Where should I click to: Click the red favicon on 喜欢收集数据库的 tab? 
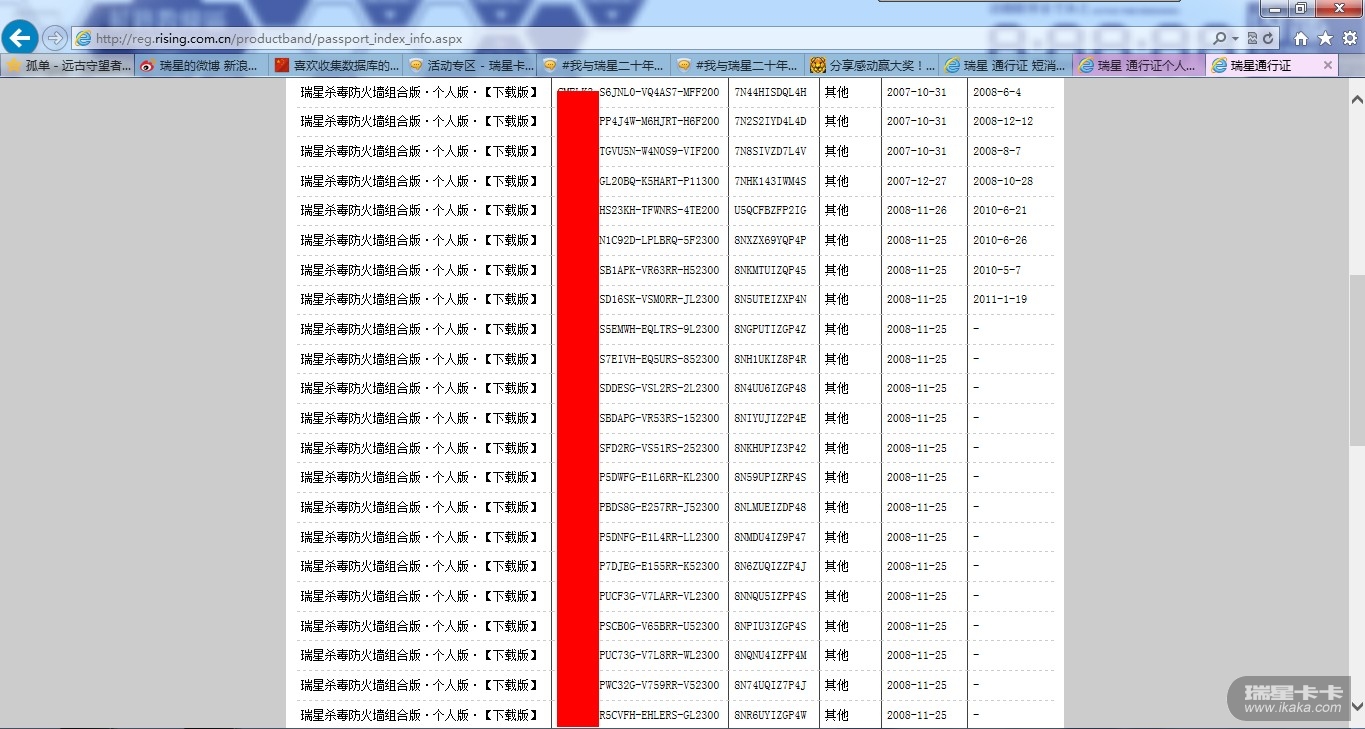[x=282, y=65]
